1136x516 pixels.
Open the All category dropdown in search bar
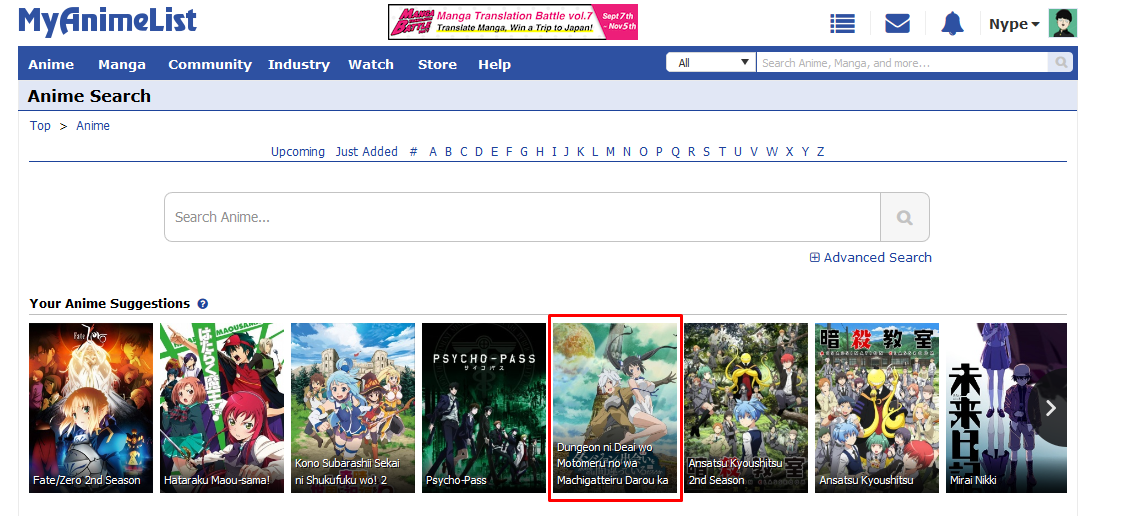(711, 63)
